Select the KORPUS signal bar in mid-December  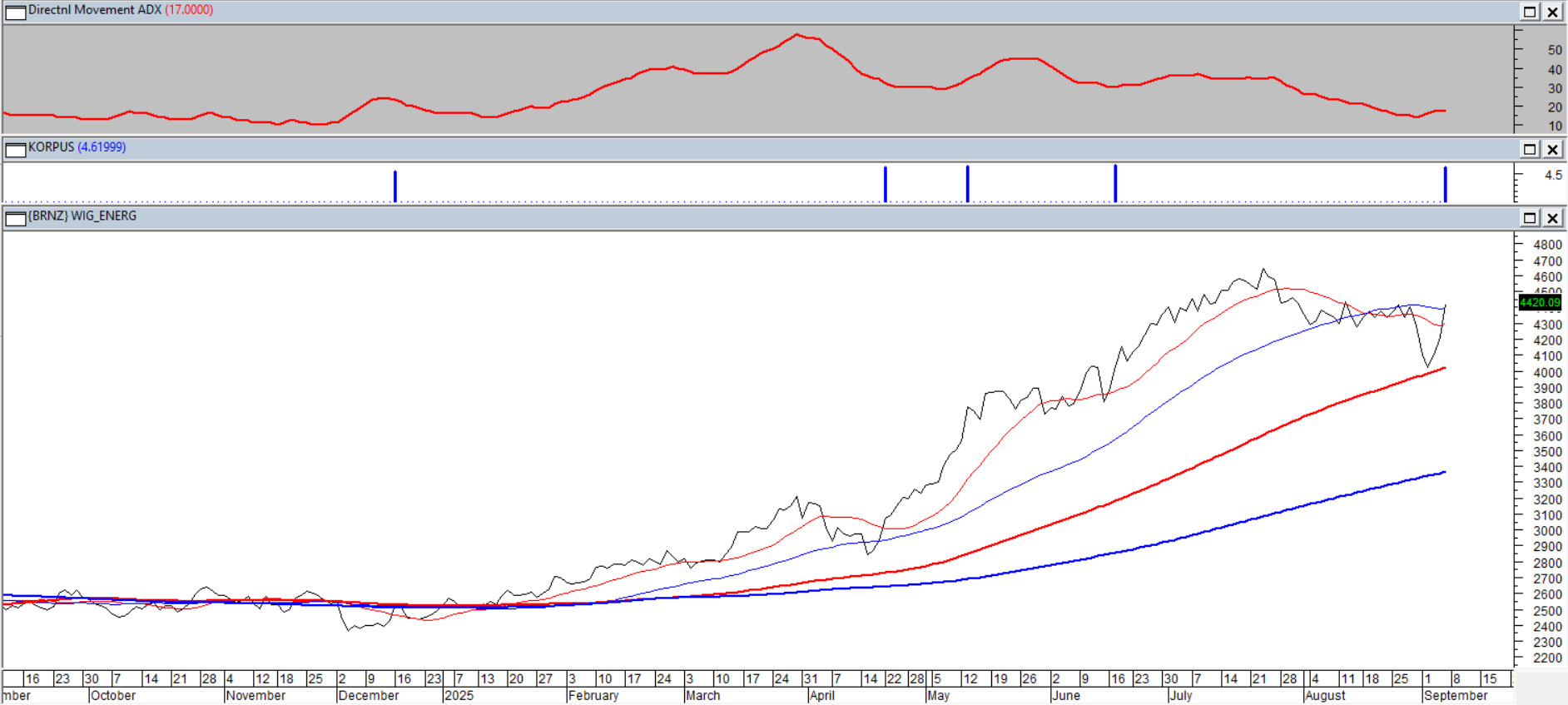point(395,186)
